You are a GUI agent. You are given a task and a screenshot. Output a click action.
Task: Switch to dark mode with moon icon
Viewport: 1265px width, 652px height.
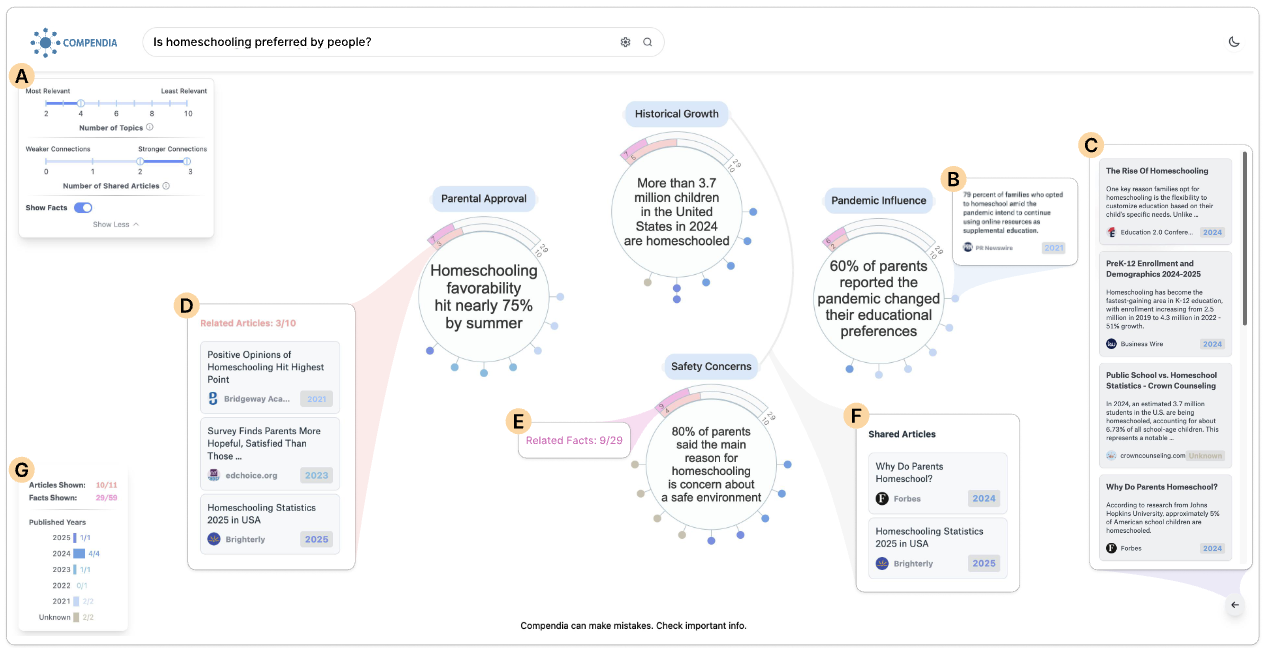click(x=1234, y=42)
